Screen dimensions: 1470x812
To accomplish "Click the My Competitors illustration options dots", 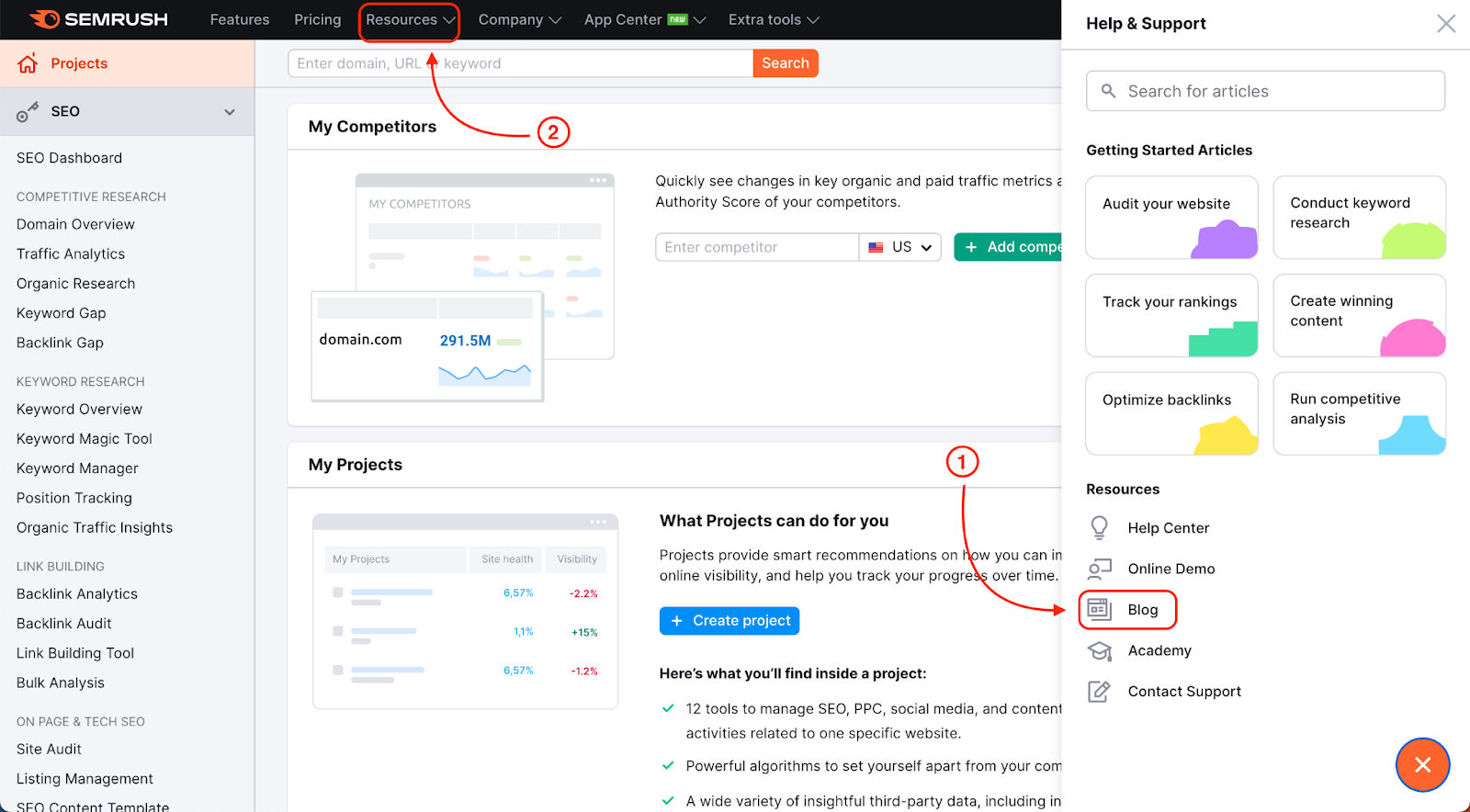I will [598, 180].
